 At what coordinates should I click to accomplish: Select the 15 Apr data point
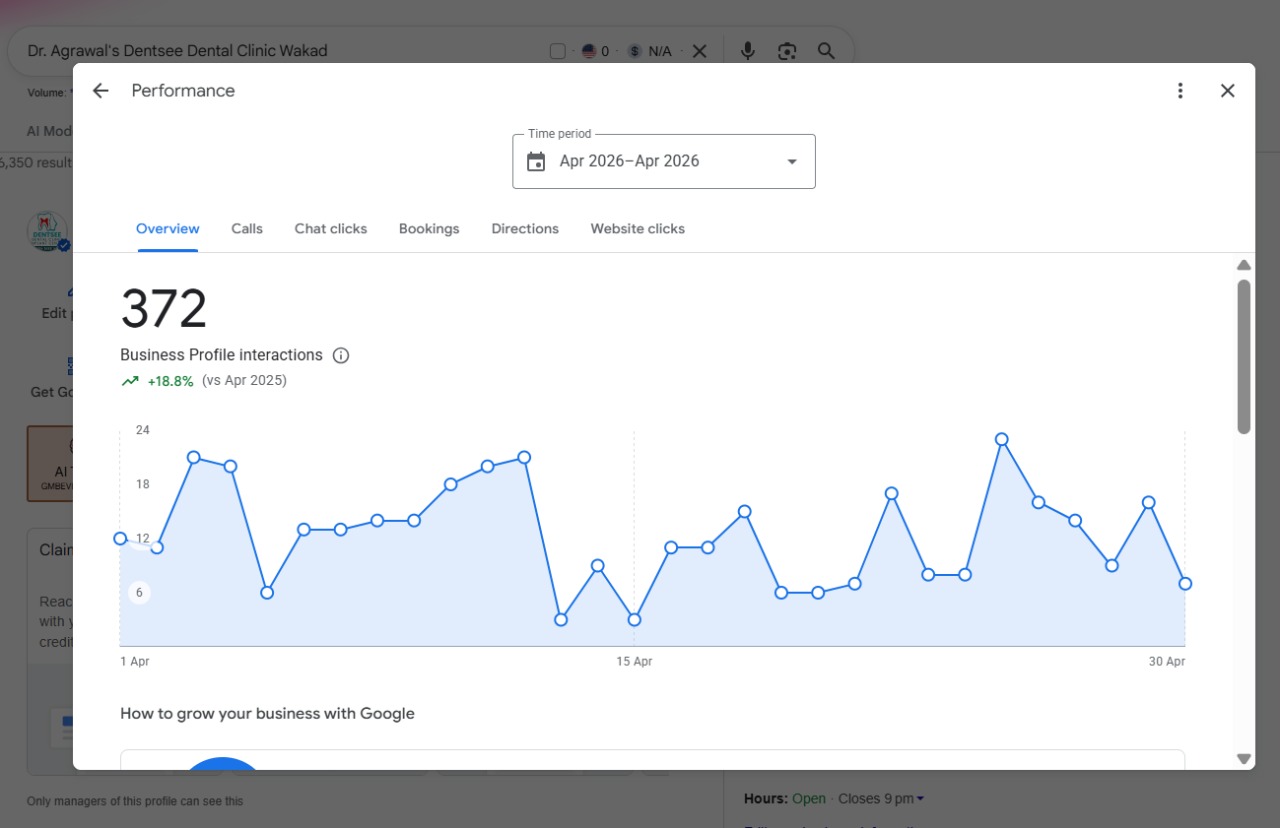[634, 620]
